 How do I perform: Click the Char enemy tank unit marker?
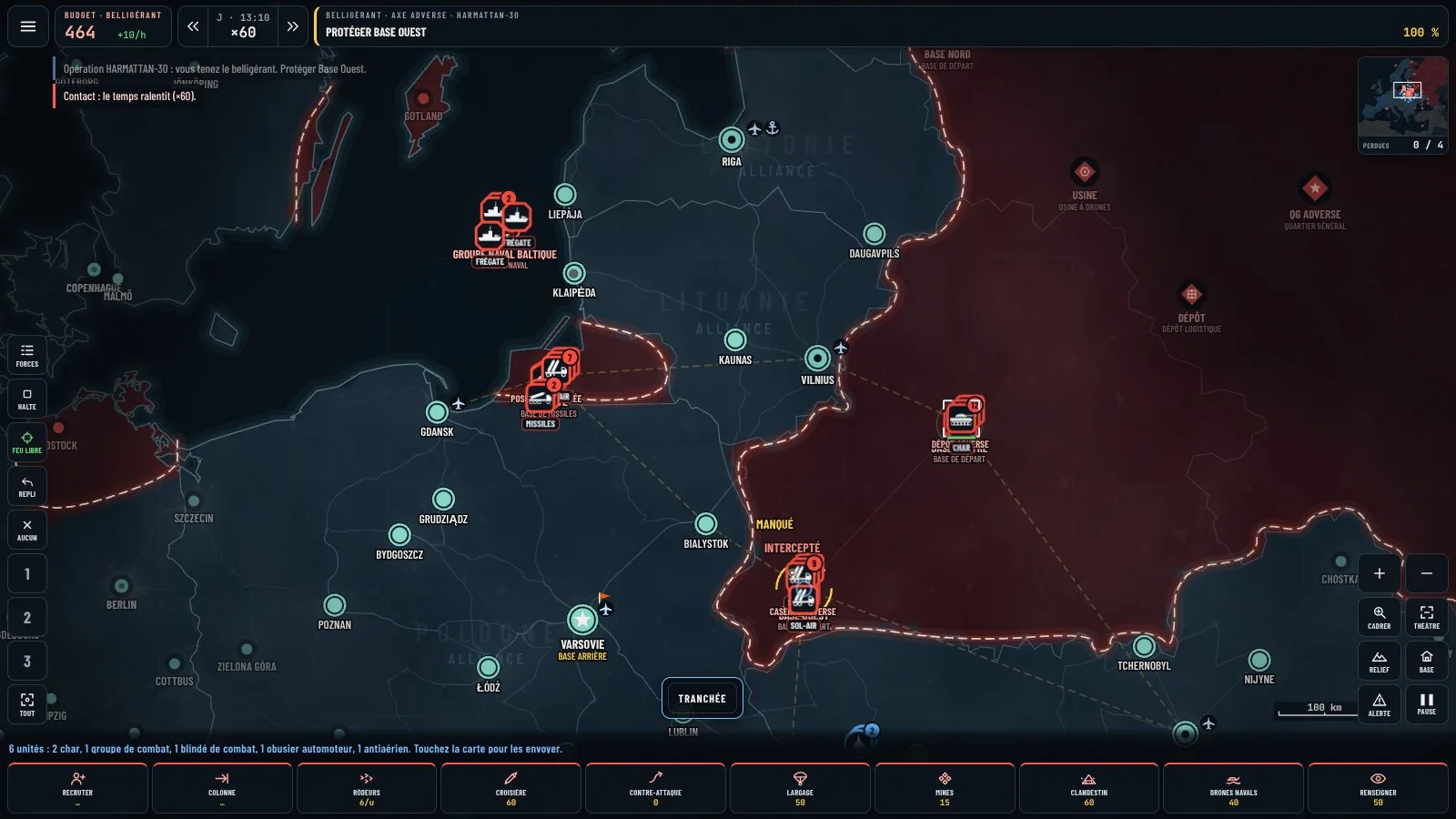pos(962,420)
